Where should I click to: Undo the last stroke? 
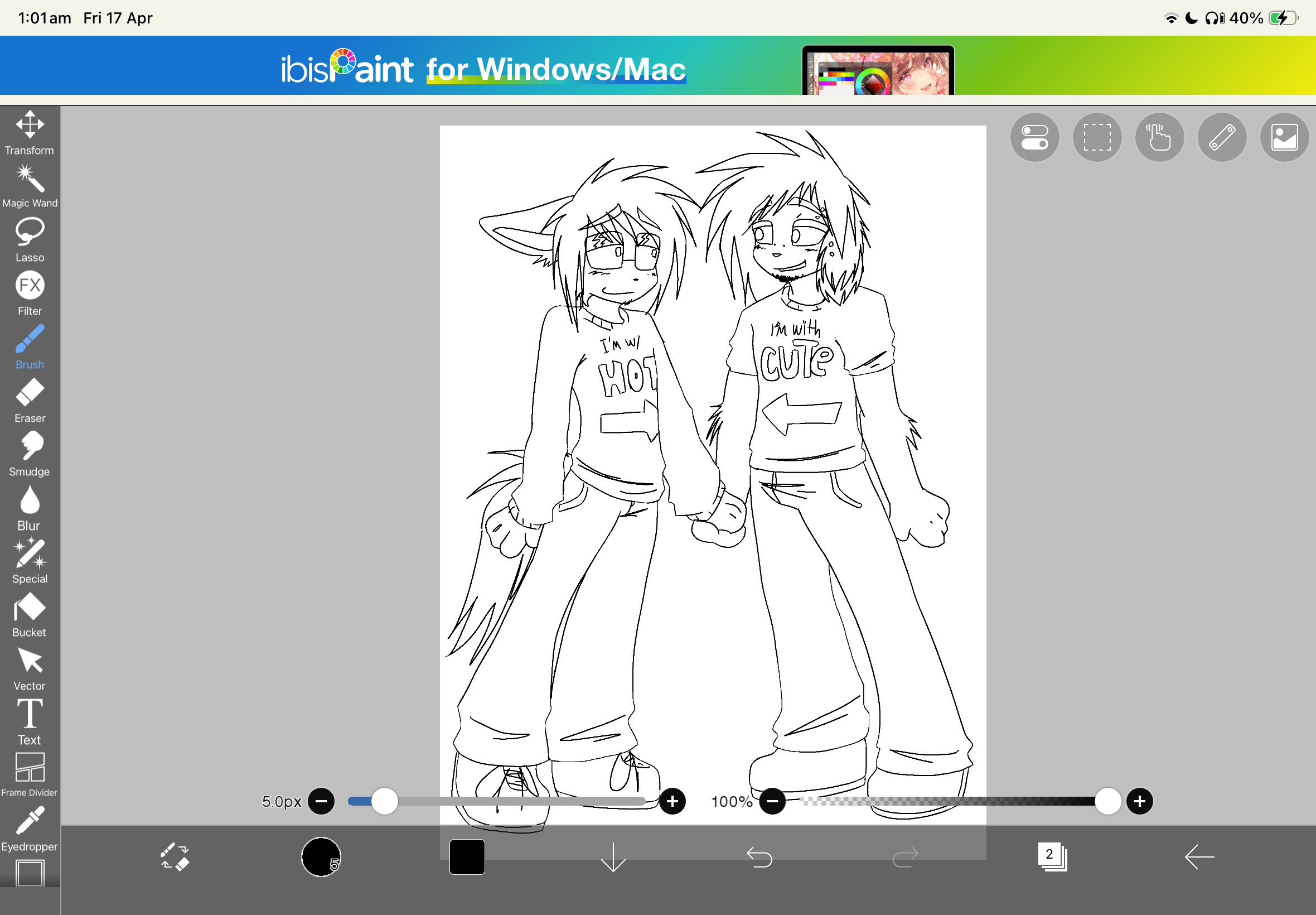(759, 857)
